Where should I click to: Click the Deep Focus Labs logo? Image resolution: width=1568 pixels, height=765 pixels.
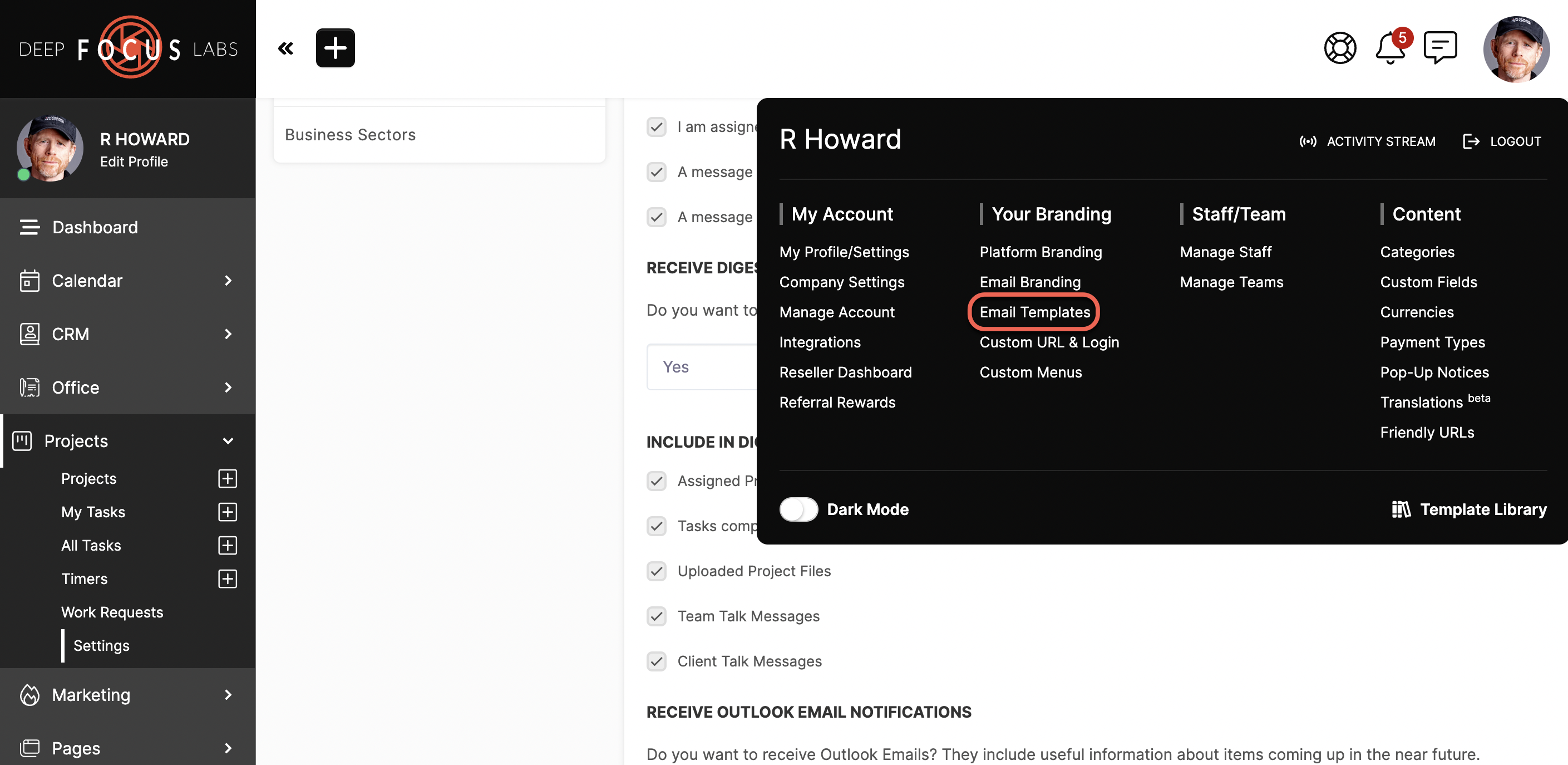pyautogui.click(x=128, y=48)
